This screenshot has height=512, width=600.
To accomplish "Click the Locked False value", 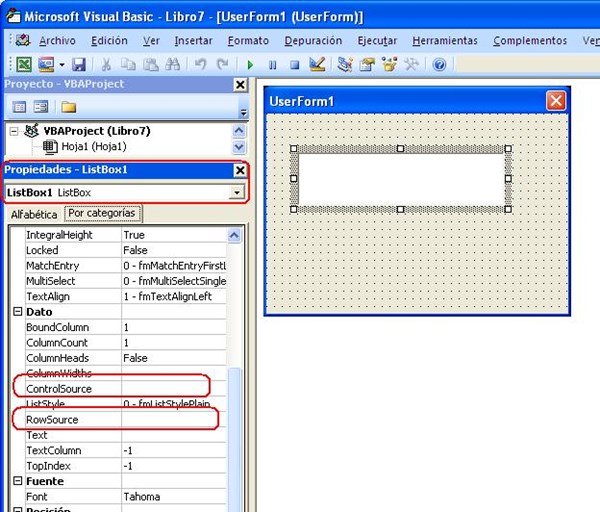I will 174,250.
